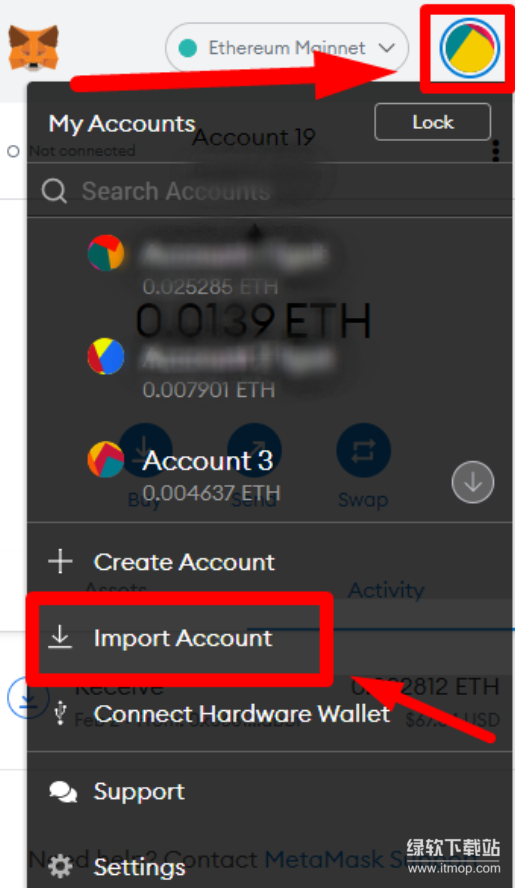Click the plus icon beside Create Account

point(60,562)
